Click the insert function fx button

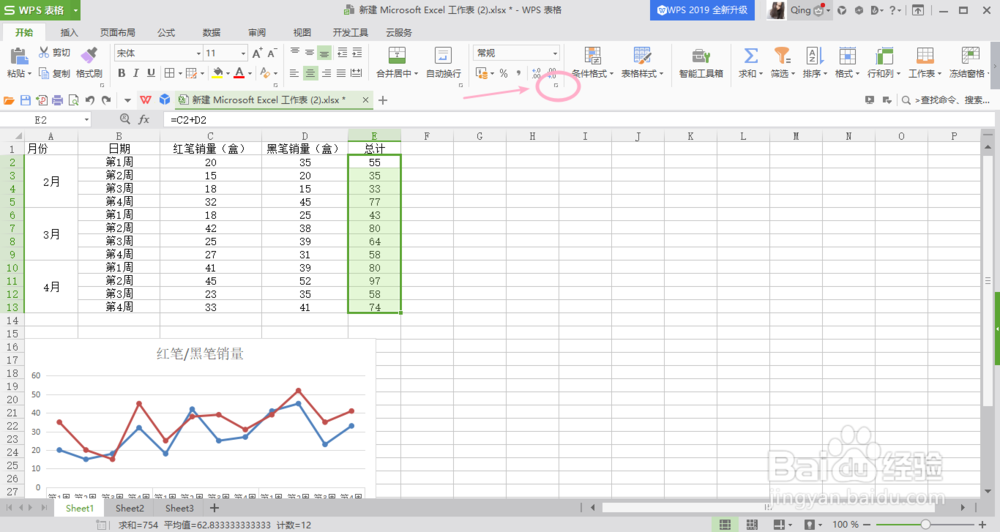(x=144, y=119)
